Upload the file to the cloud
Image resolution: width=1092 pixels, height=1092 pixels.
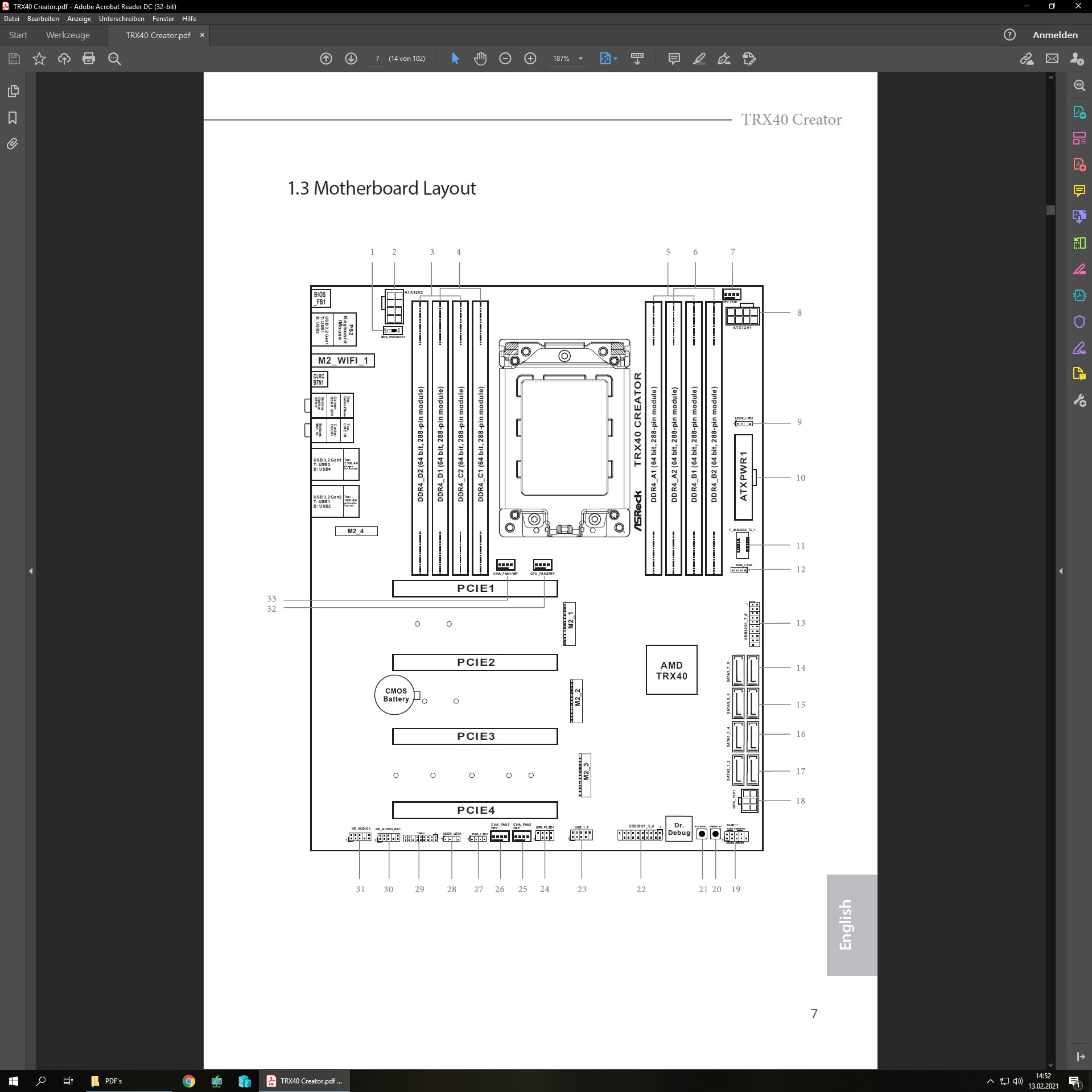coord(64,59)
